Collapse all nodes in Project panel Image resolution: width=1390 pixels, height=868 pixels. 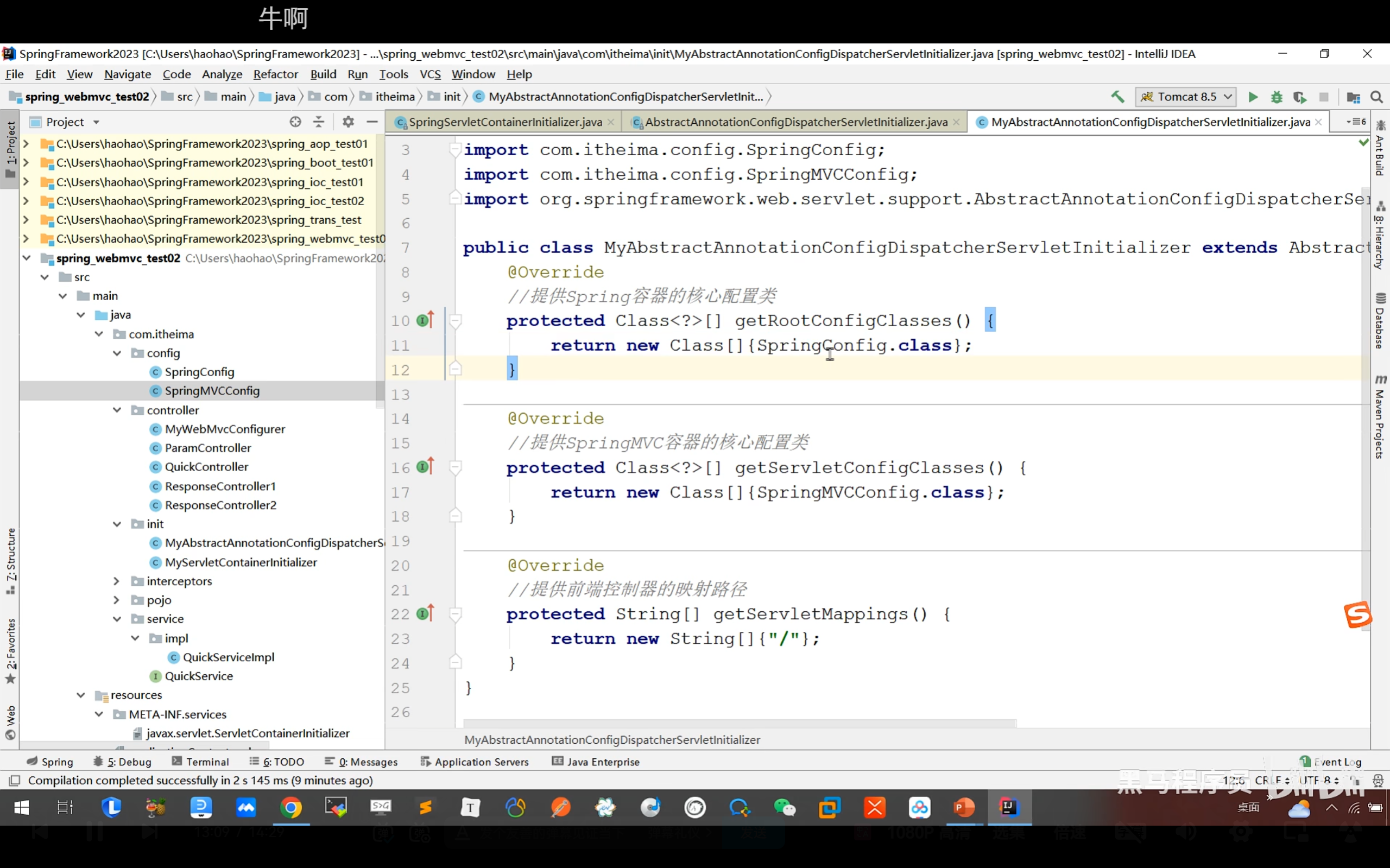coord(319,122)
